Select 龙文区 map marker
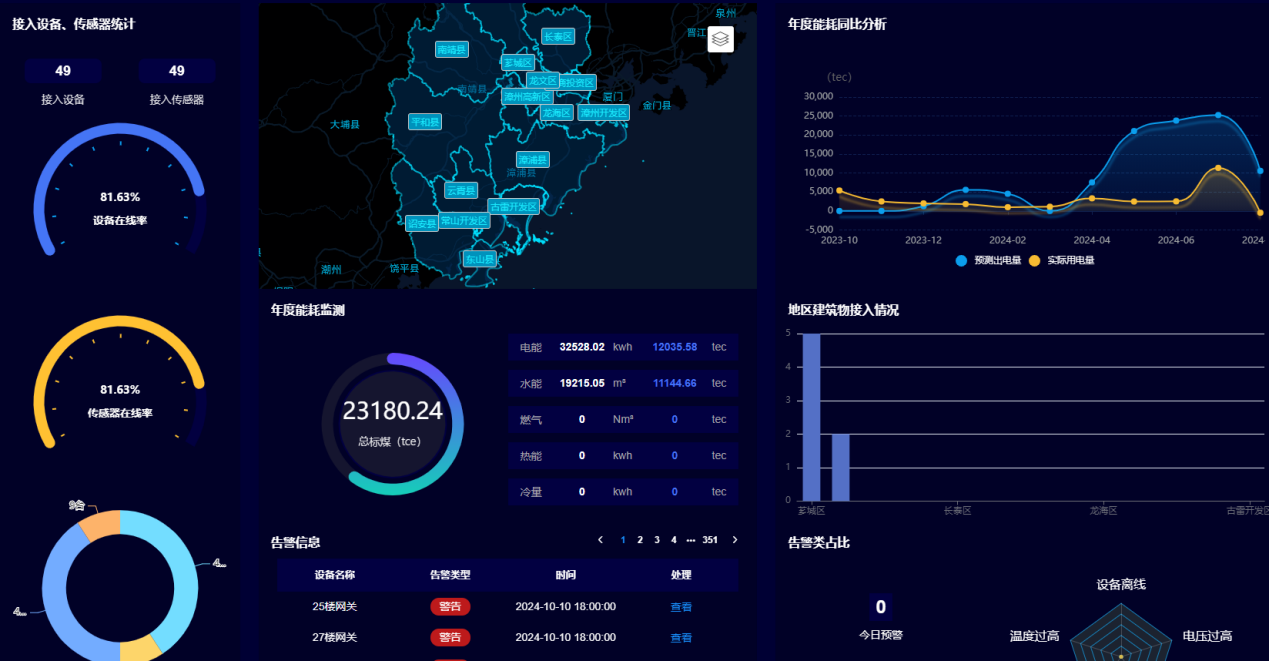Image resolution: width=1269 pixels, height=661 pixels. [x=542, y=80]
